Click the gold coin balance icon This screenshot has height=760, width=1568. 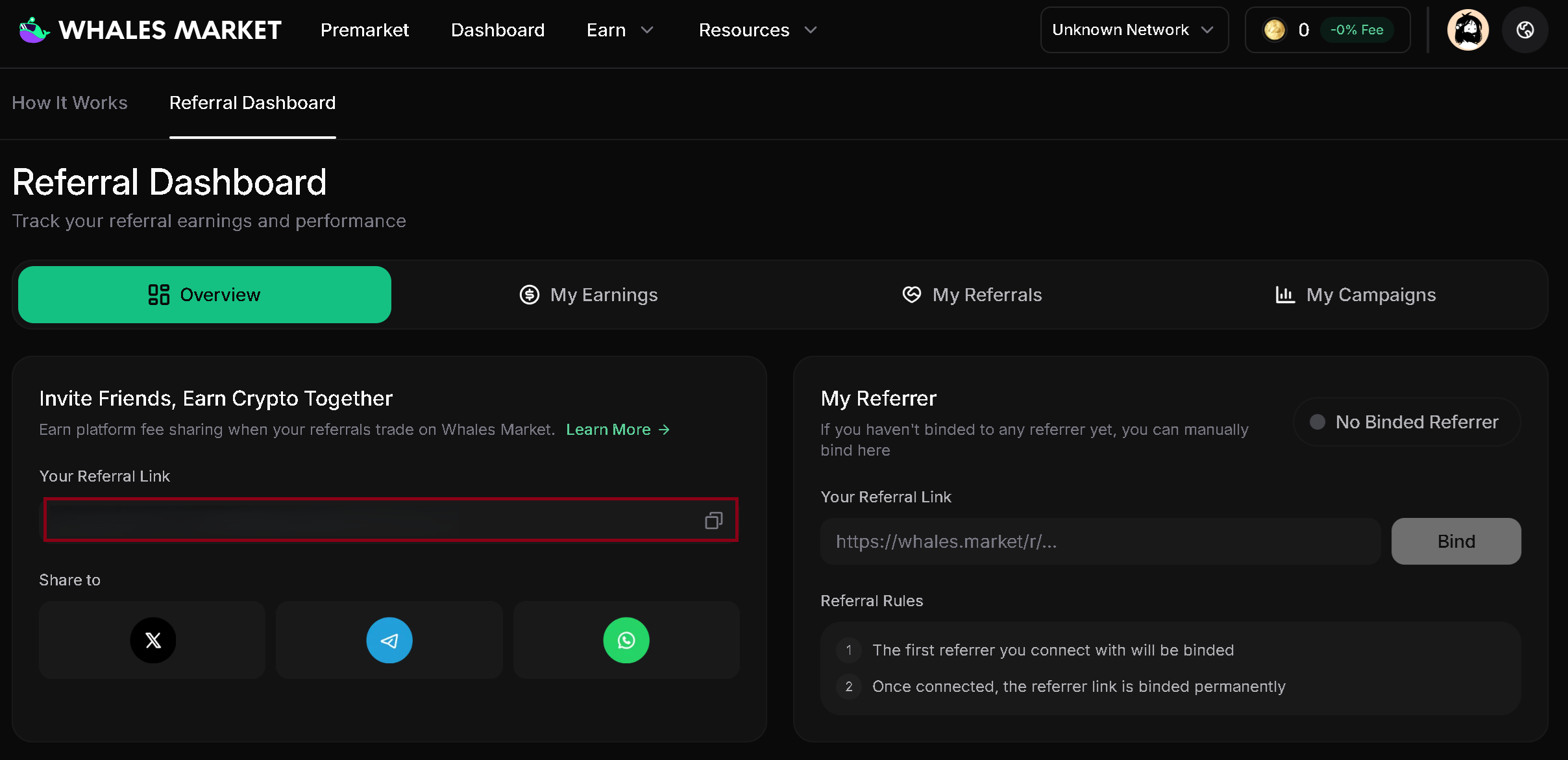(1275, 29)
